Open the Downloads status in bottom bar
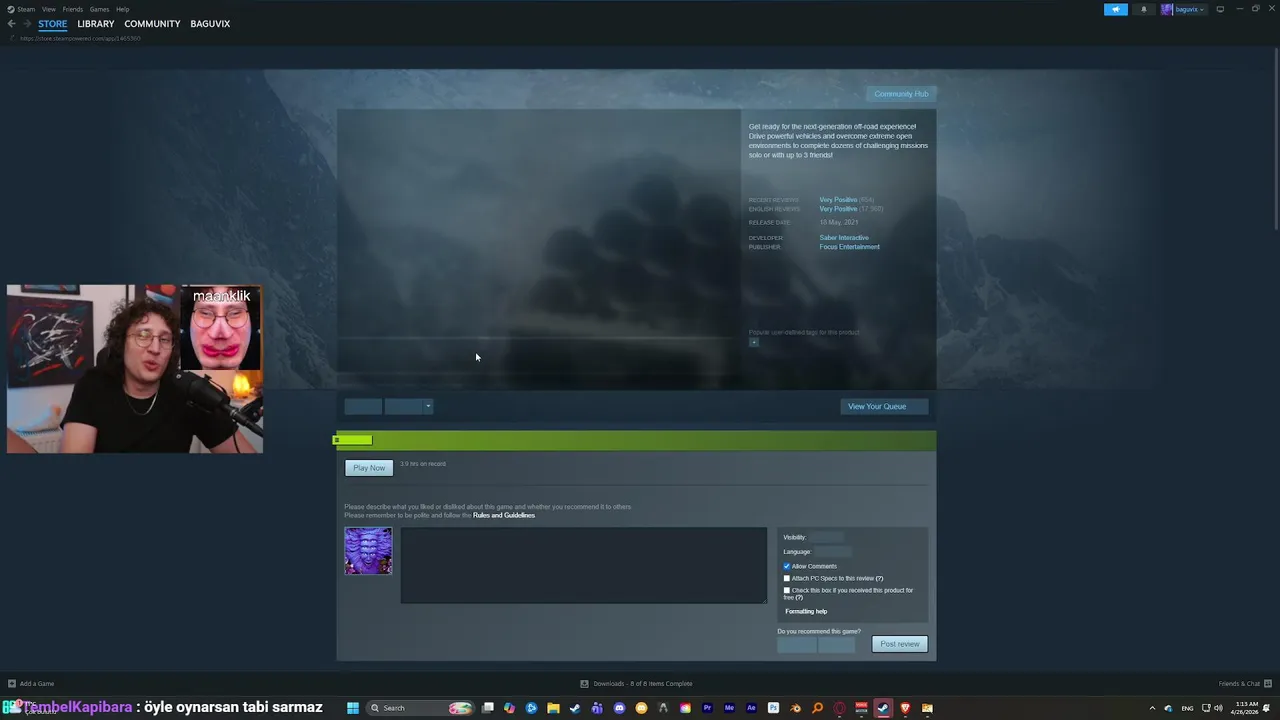The height and width of the screenshot is (720, 1280). [636, 684]
